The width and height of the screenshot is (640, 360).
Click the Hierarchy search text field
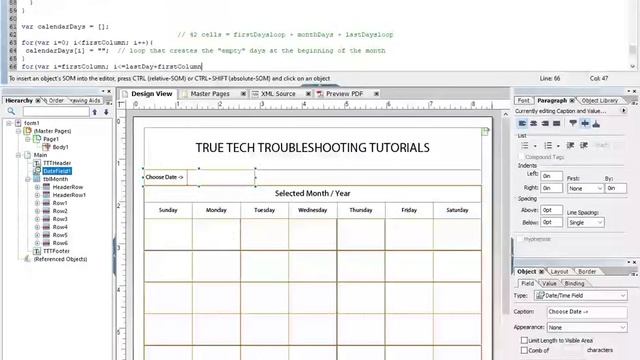[x=56, y=111]
